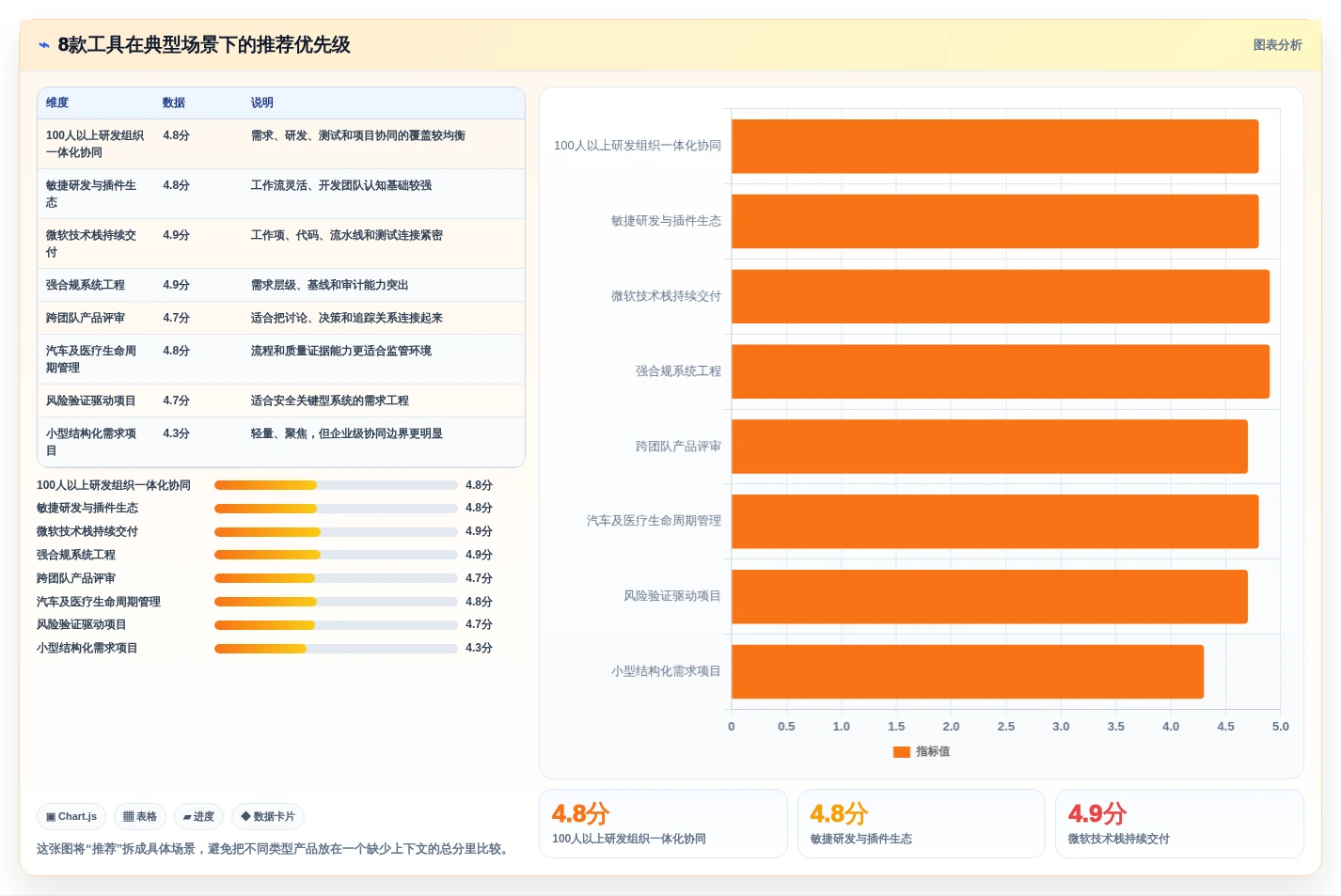This screenshot has height=896, width=1341.
Task: Click description 工作项、代码、流水线和测试连接紧密
Action: tap(347, 235)
